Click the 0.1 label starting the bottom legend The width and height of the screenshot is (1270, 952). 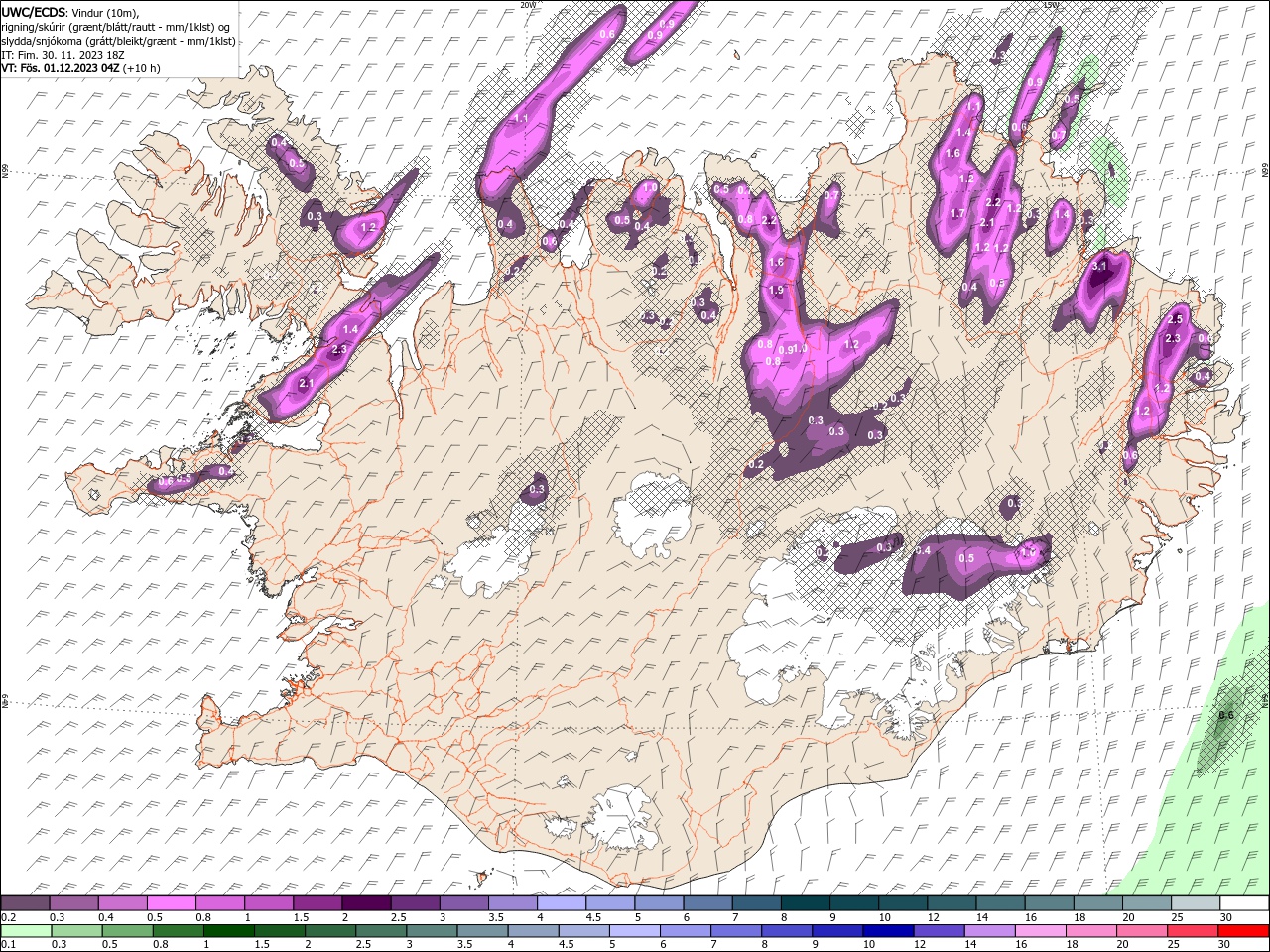(7, 945)
